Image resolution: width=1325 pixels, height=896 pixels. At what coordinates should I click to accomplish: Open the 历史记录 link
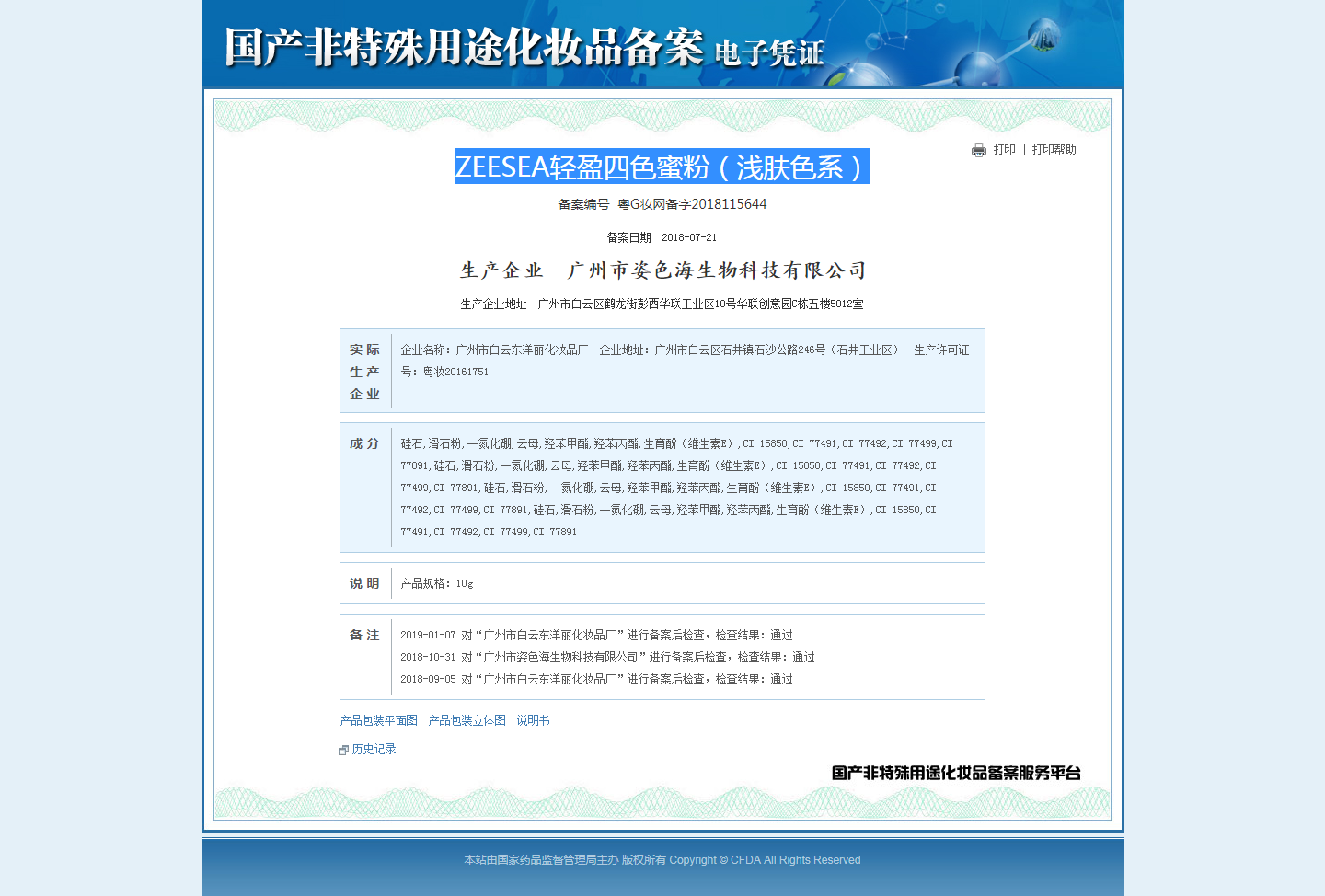(374, 749)
